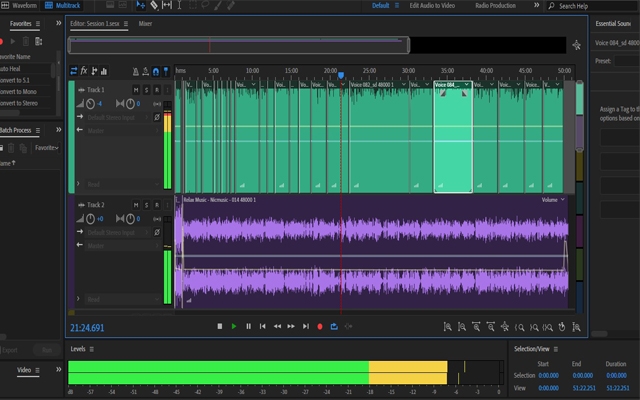Image resolution: width=640 pixels, height=400 pixels.
Task: Move playhead to next marker
Action: pyautogui.click(x=306, y=327)
